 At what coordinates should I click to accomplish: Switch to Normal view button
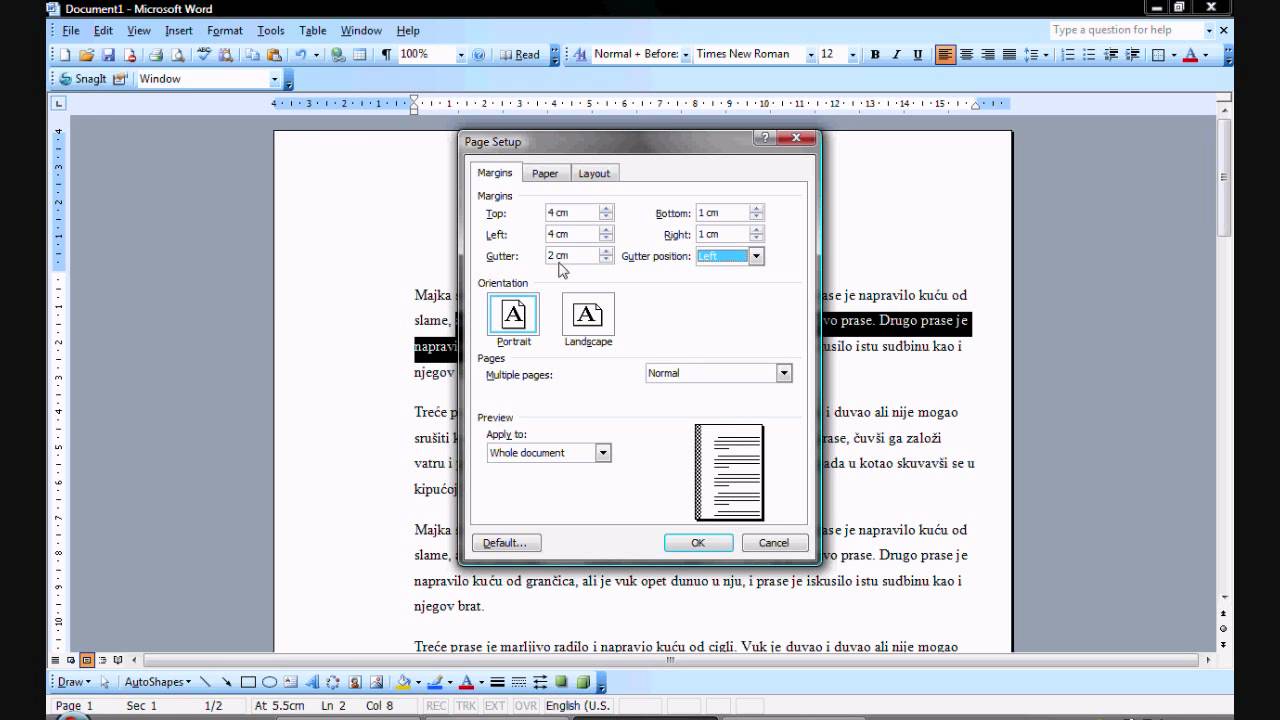pos(56,660)
